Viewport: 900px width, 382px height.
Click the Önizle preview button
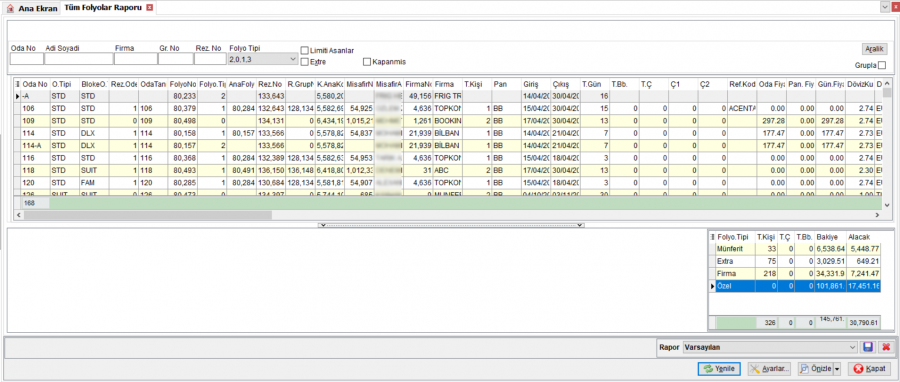click(x=816, y=368)
